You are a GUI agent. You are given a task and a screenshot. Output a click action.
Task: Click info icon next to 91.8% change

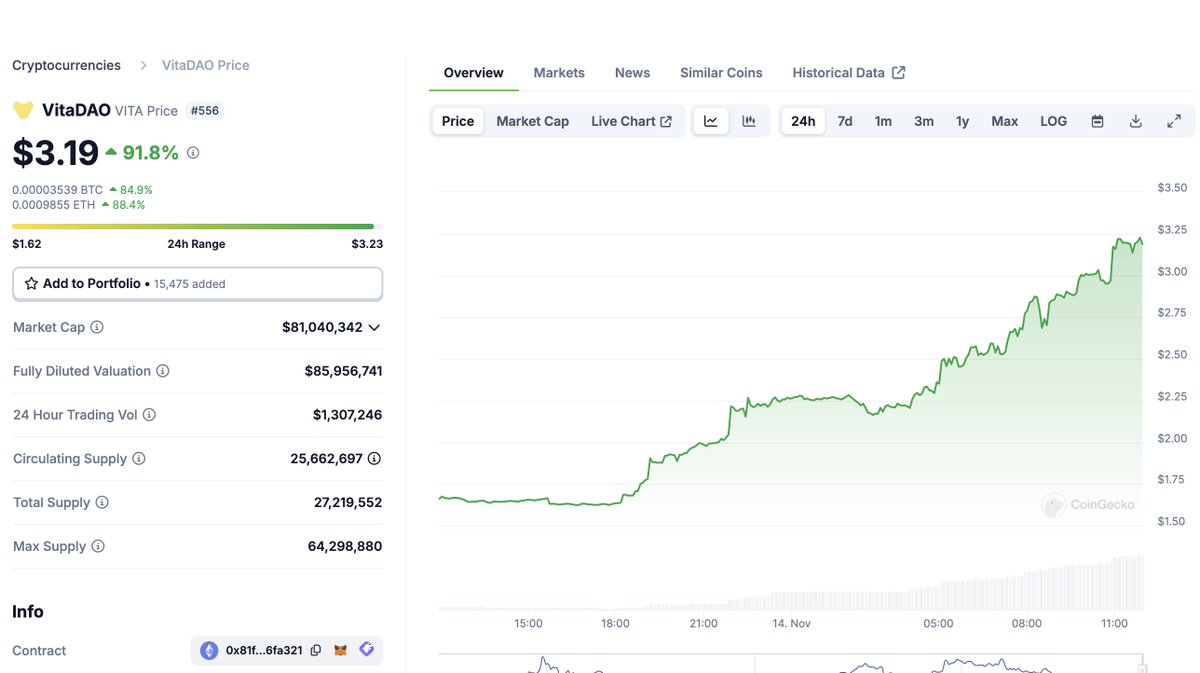coord(193,153)
